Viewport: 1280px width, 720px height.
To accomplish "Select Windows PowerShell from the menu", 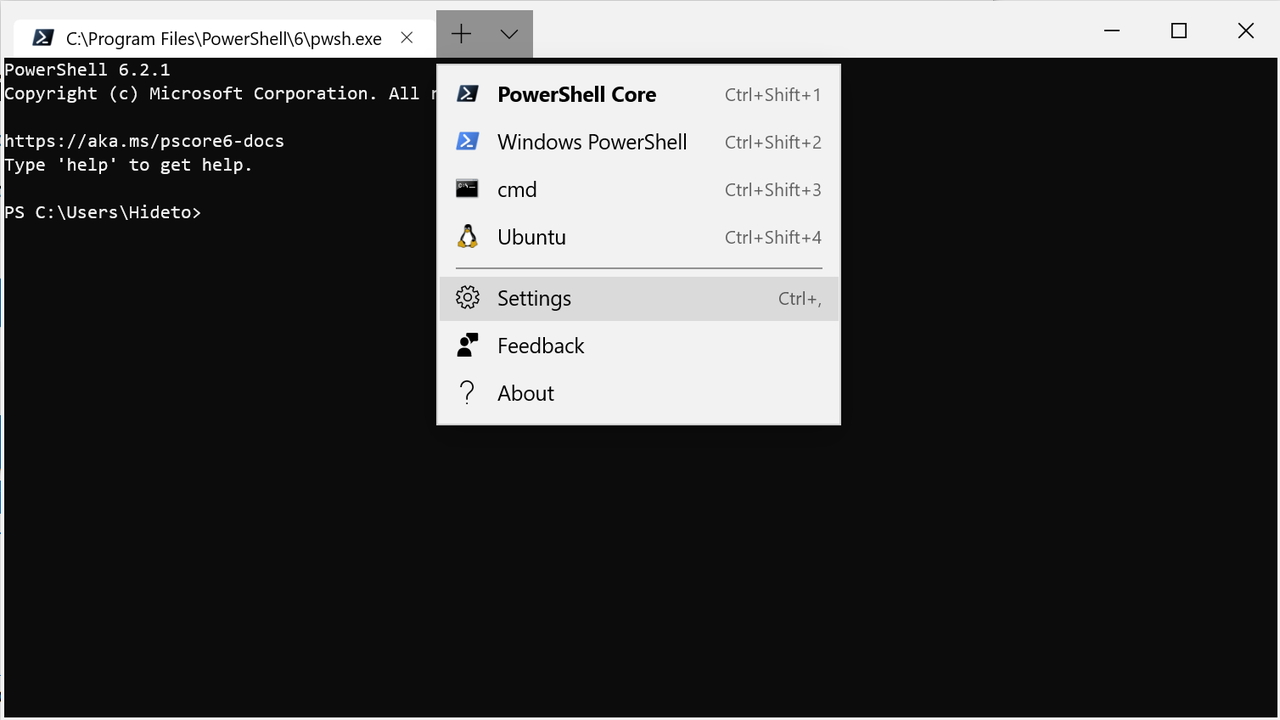I will tap(592, 141).
